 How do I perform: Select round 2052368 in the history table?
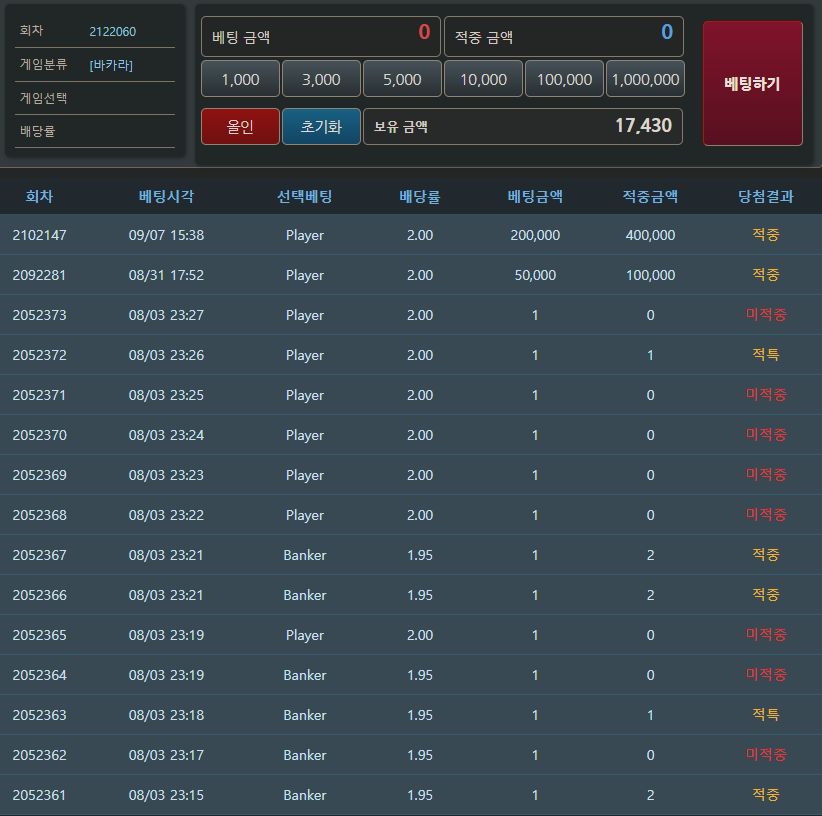39,515
